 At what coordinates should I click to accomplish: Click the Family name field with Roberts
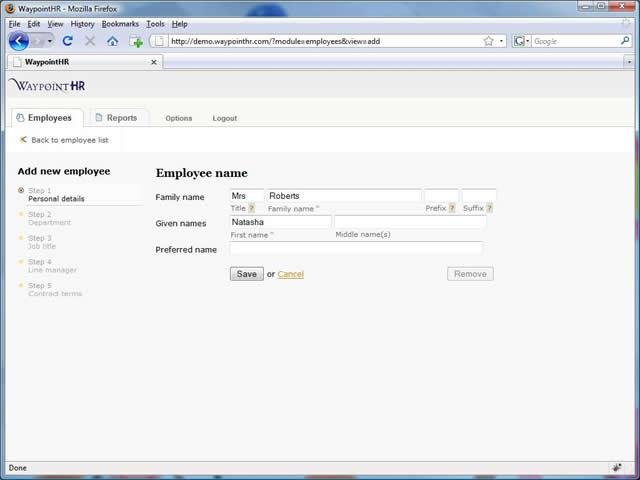(x=343, y=196)
